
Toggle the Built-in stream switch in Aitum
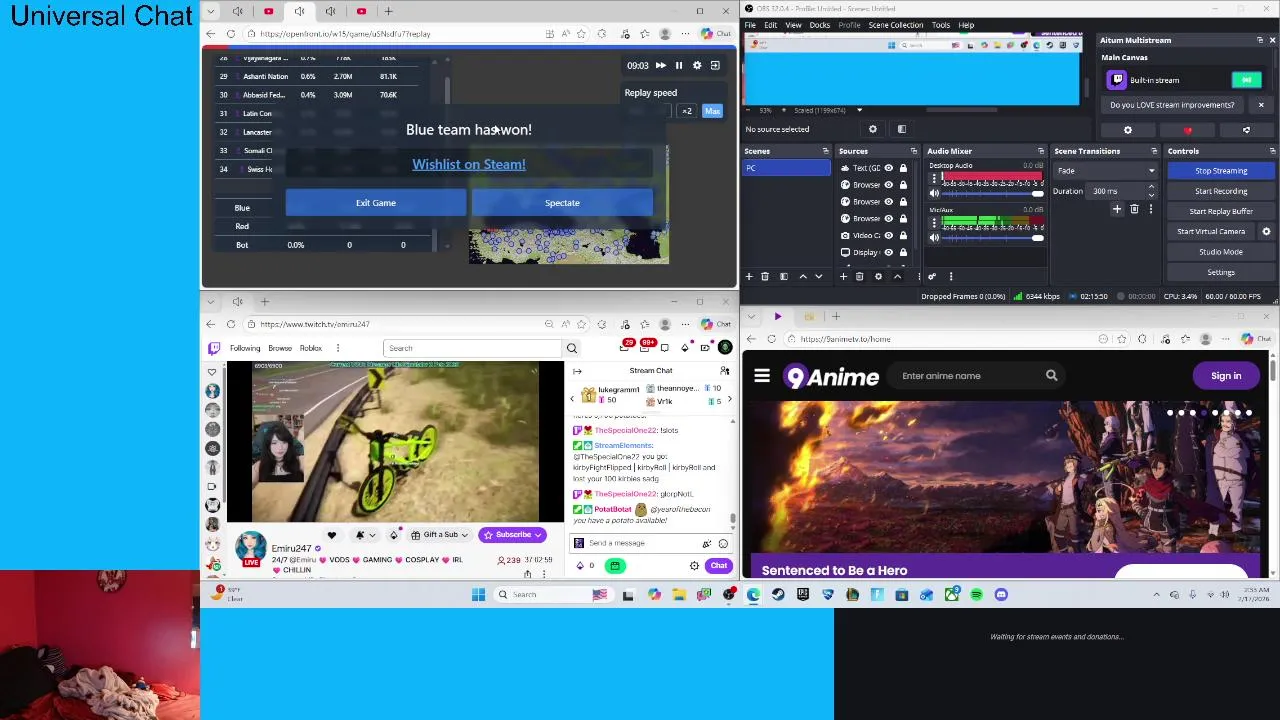pos(1246,80)
